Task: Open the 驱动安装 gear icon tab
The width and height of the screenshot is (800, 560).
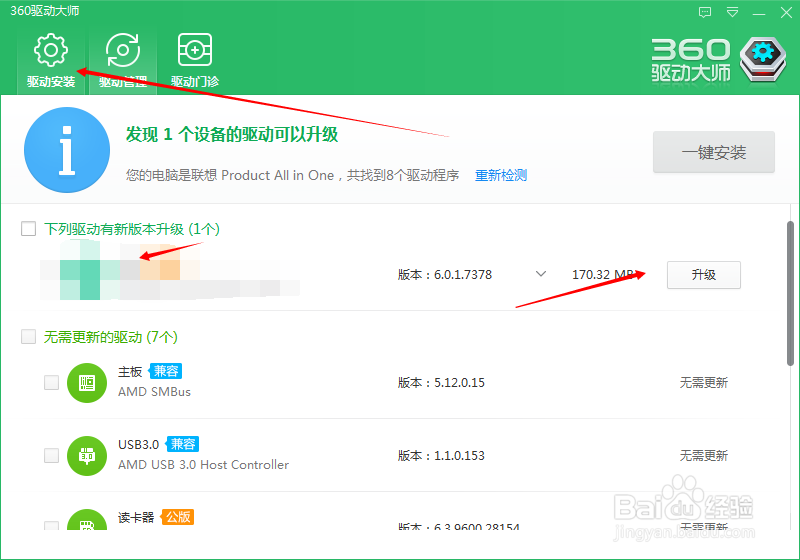Action: 51,60
